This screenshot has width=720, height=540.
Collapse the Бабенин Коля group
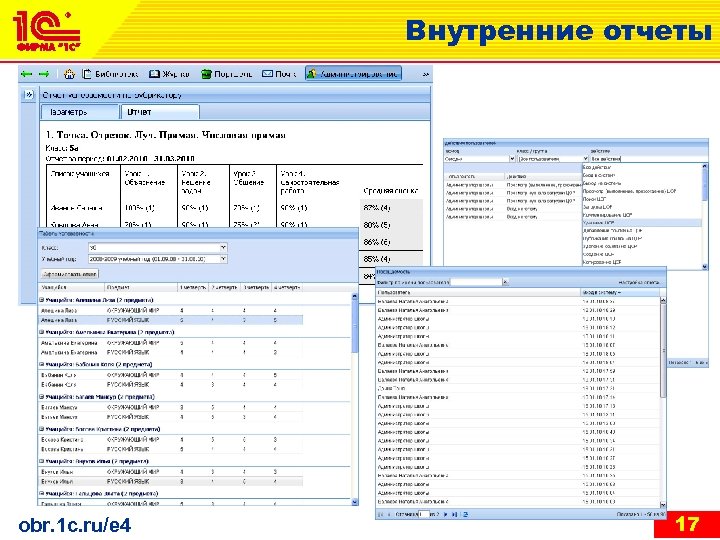pyautogui.click(x=41, y=364)
